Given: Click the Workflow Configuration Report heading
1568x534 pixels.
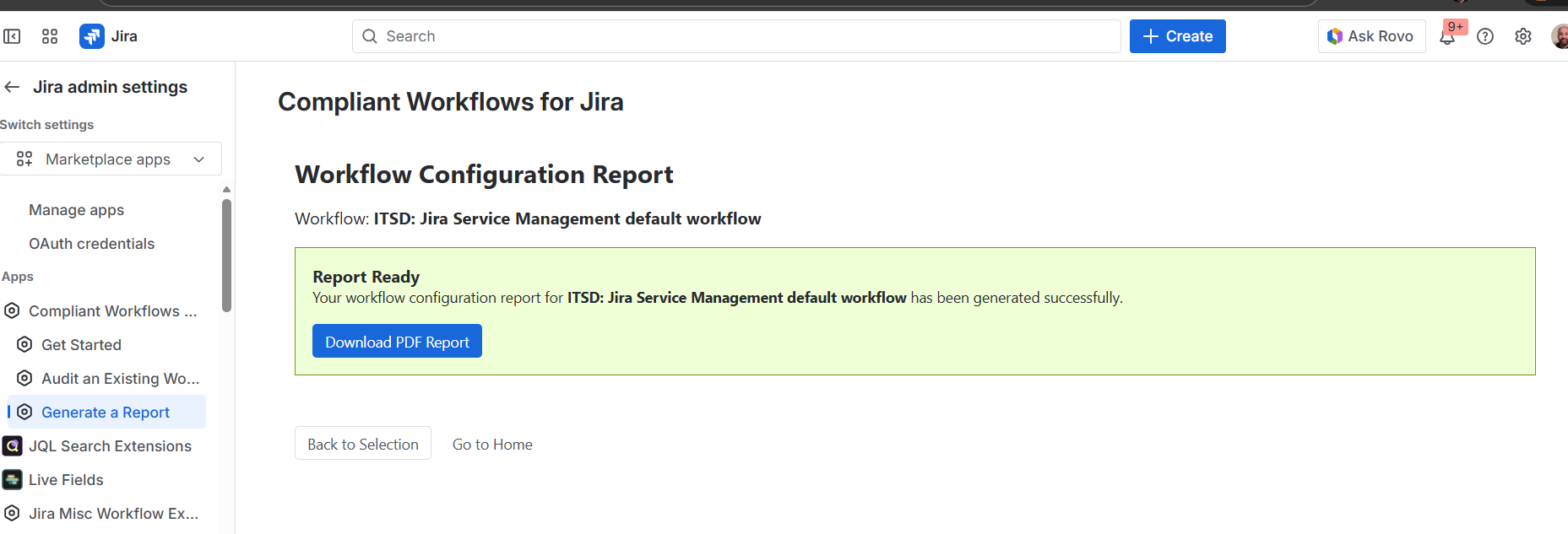Looking at the screenshot, I should pos(484,174).
